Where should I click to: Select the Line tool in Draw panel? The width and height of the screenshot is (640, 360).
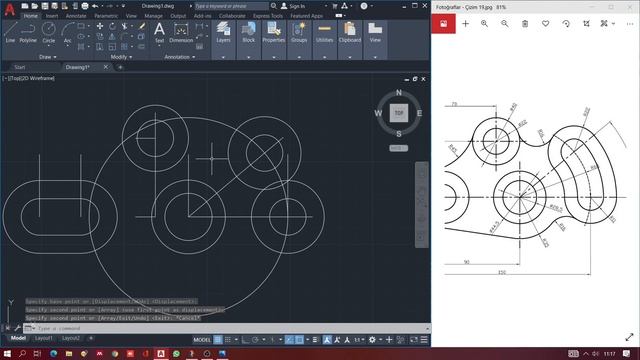(x=10, y=32)
